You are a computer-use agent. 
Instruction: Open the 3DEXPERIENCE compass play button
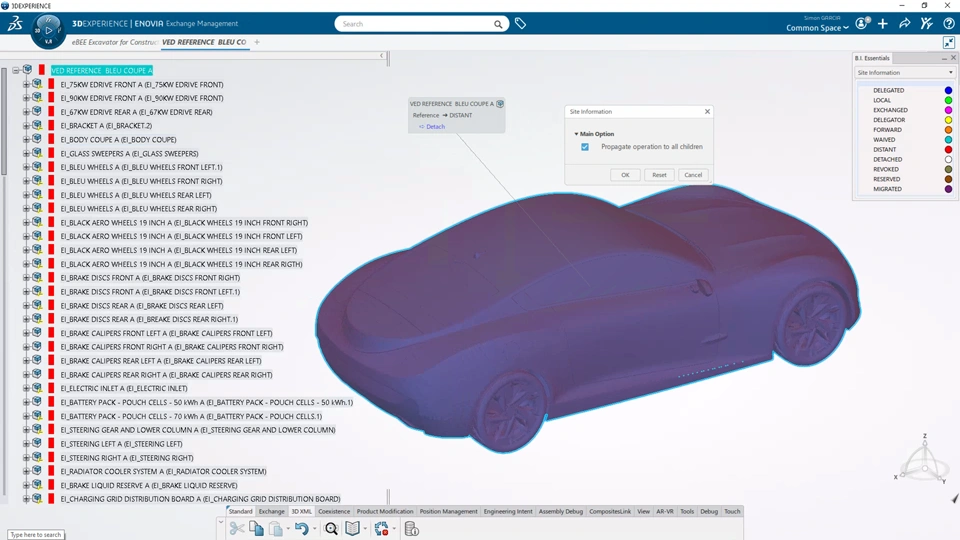coord(48,30)
